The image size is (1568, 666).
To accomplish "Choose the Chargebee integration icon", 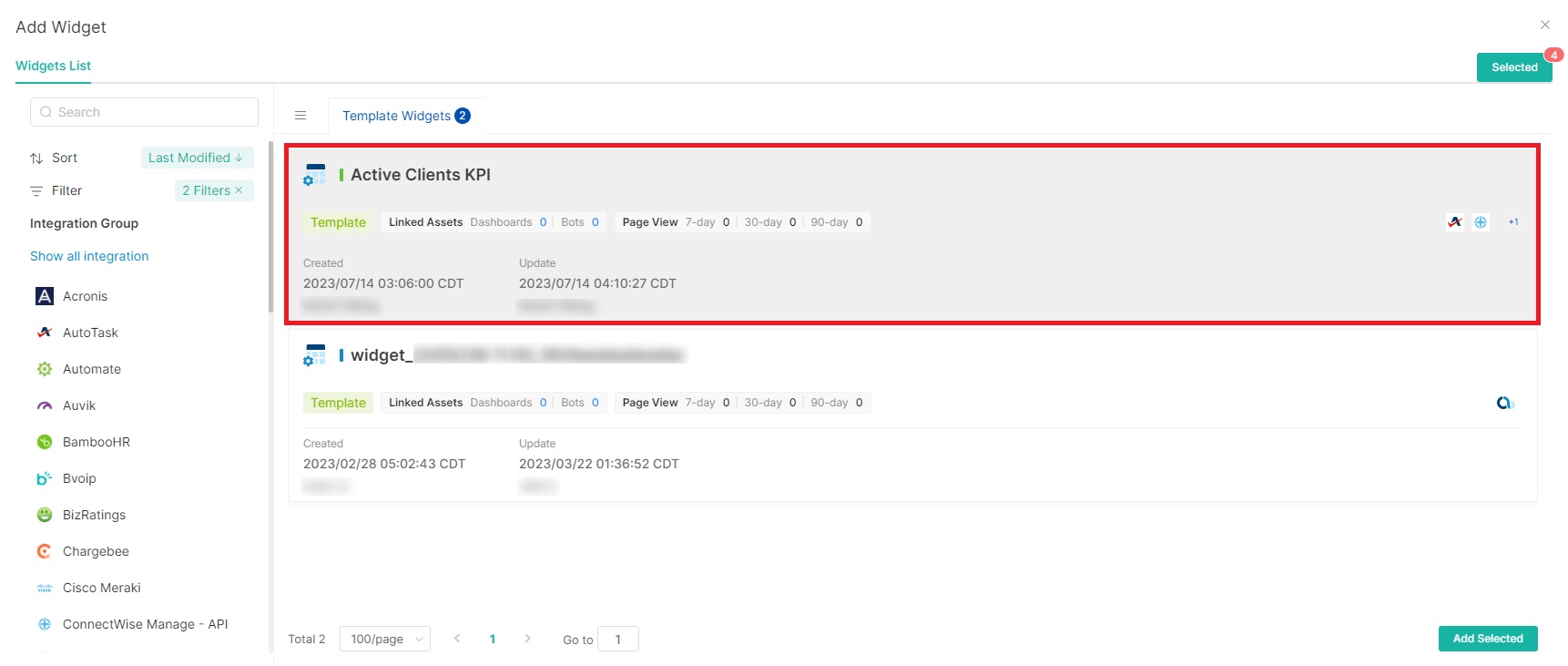I will [45, 551].
